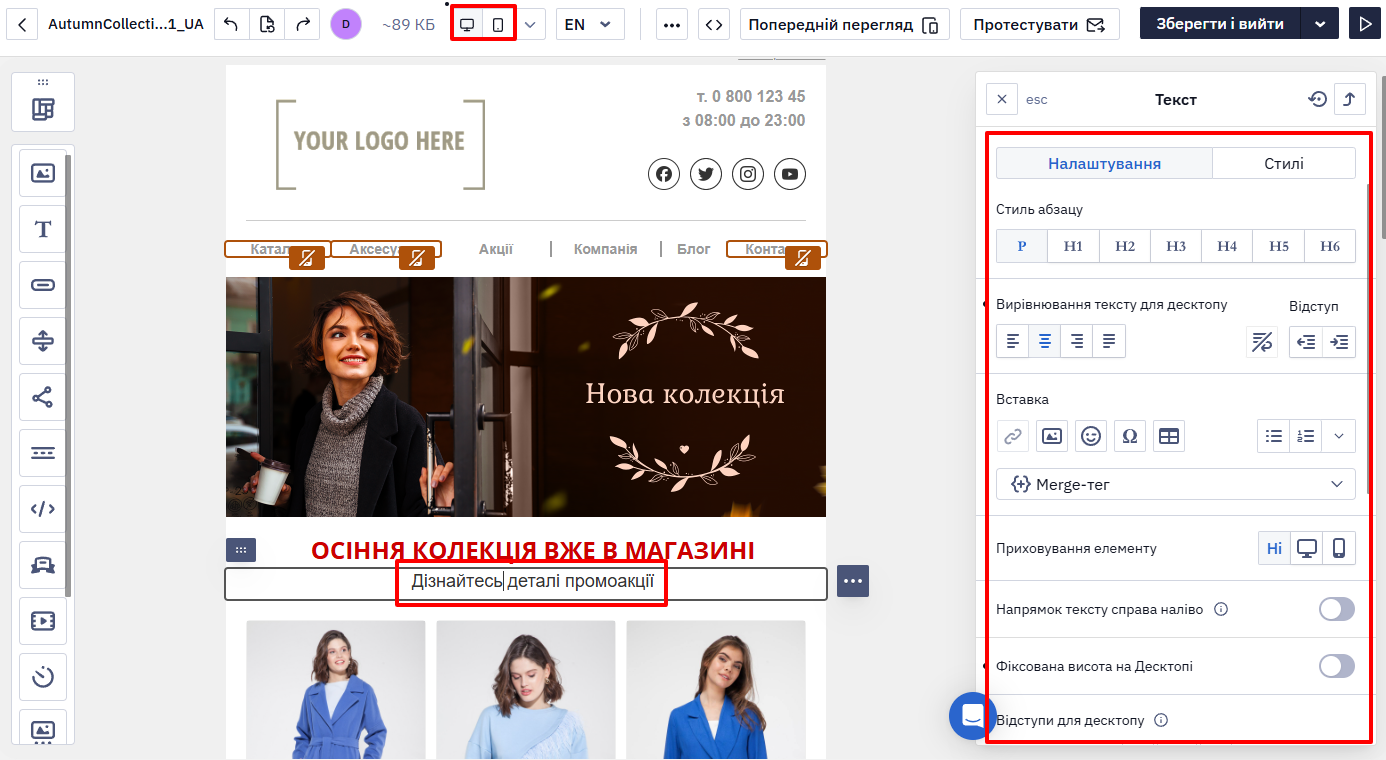Clear text formatting
The image size is (1386, 760).
click(1262, 341)
